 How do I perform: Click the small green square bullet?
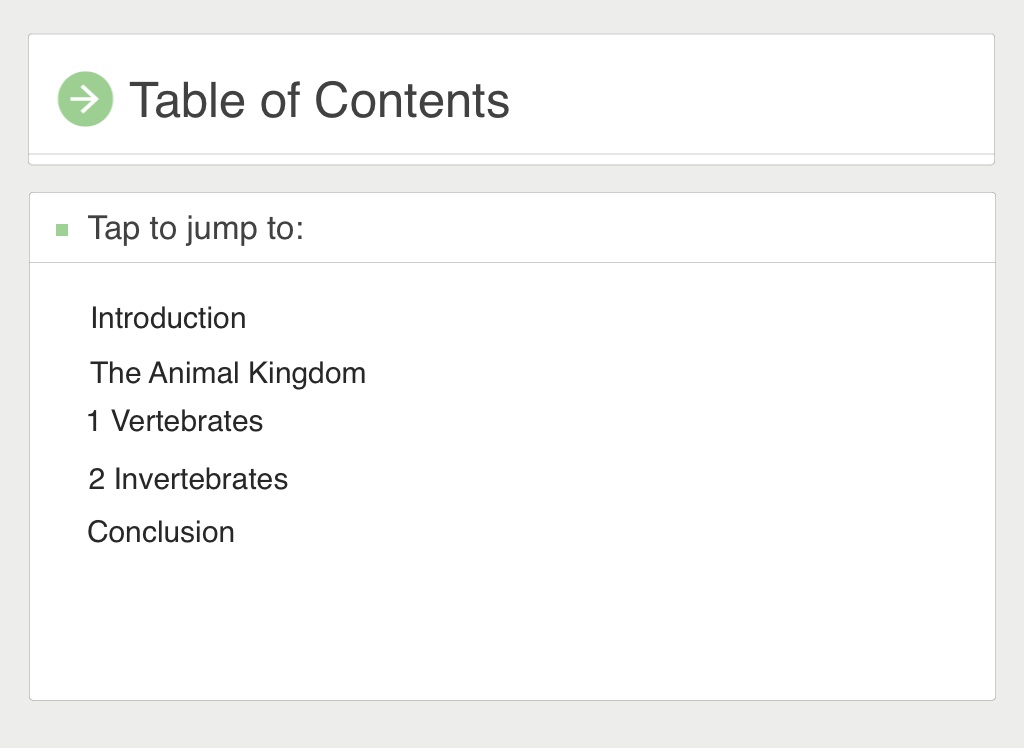tap(63, 230)
